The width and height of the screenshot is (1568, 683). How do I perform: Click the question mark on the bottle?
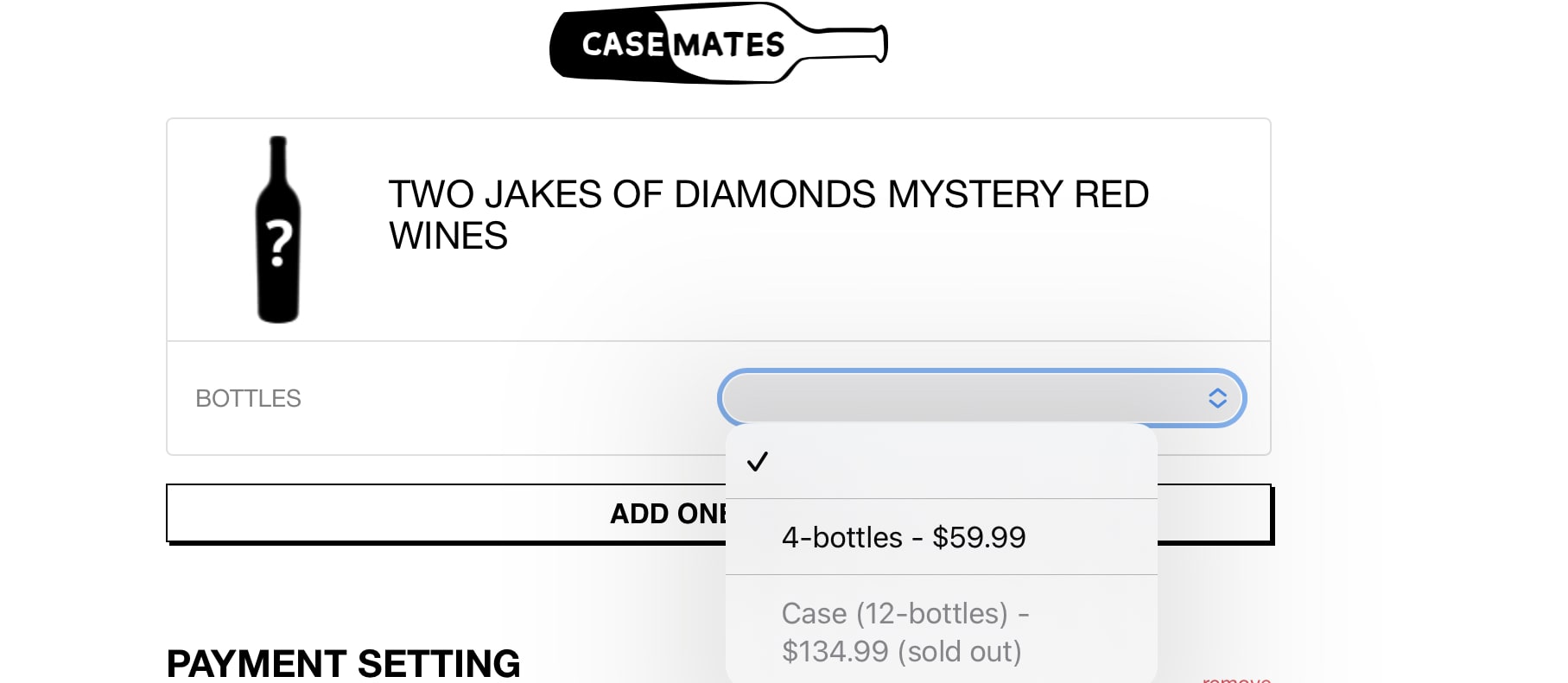278,243
